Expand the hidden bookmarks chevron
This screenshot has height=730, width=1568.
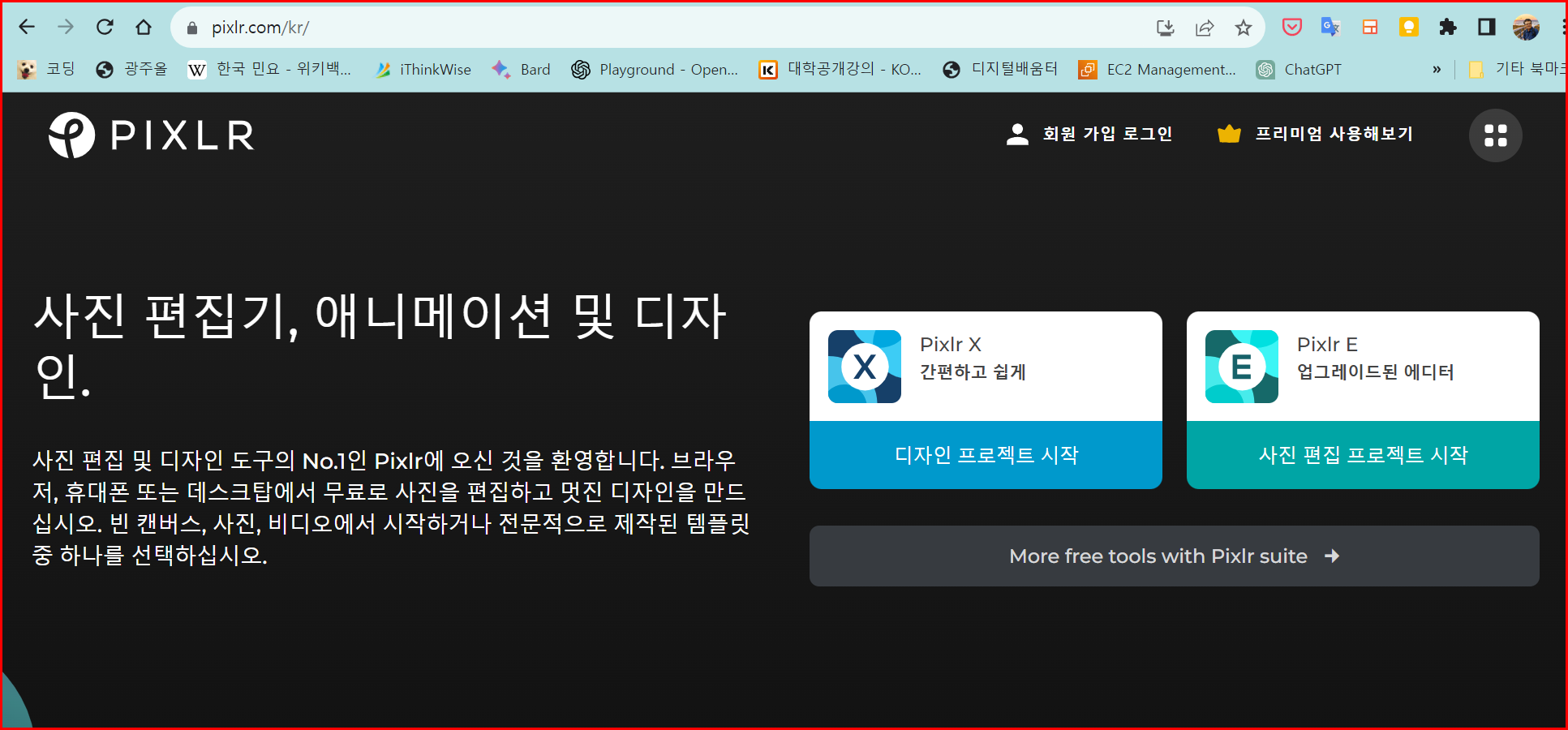click(1437, 70)
